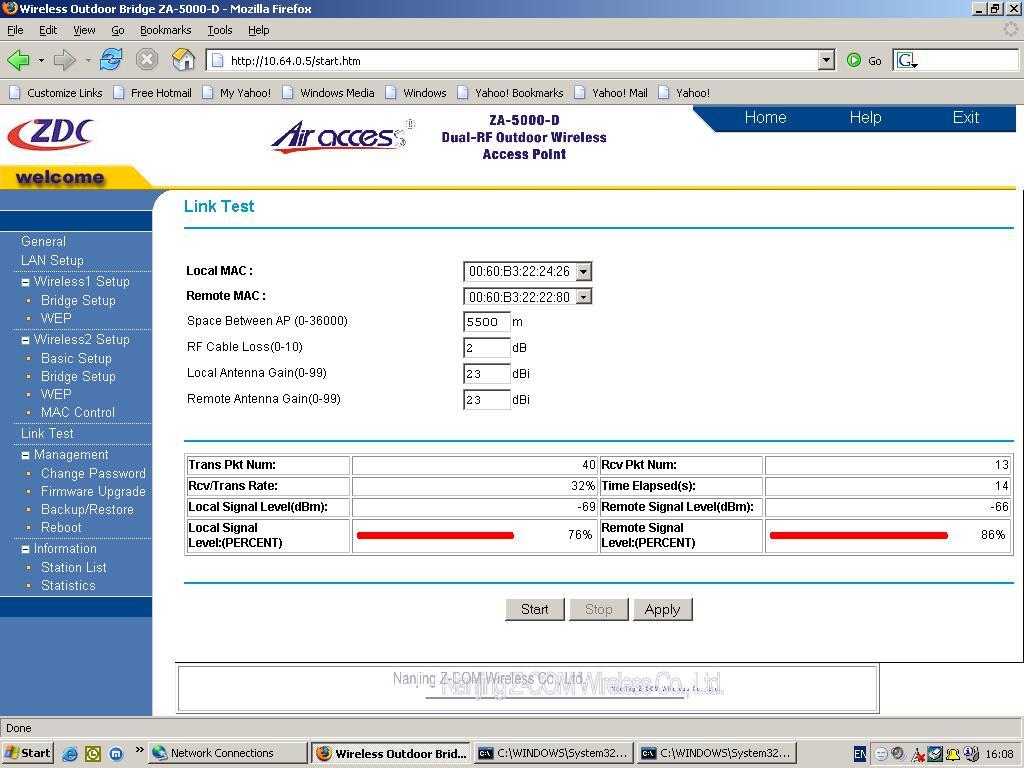Open the Station List page
The height and width of the screenshot is (768, 1024).
tap(73, 567)
